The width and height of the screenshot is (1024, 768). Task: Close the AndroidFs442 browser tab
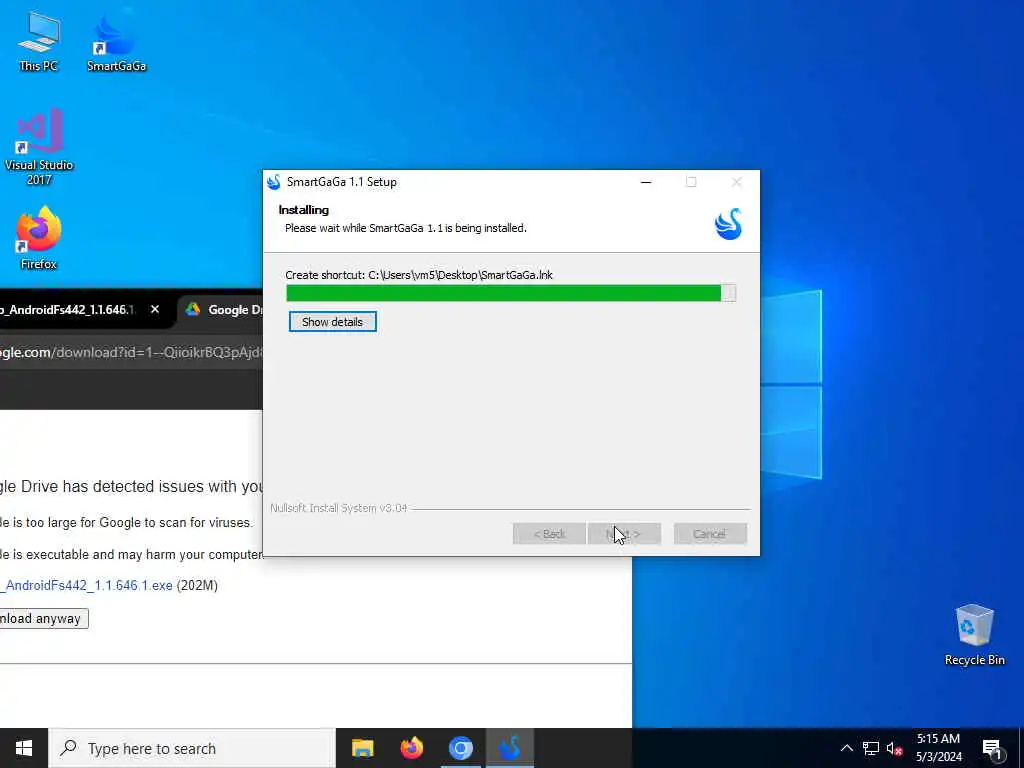(x=155, y=310)
